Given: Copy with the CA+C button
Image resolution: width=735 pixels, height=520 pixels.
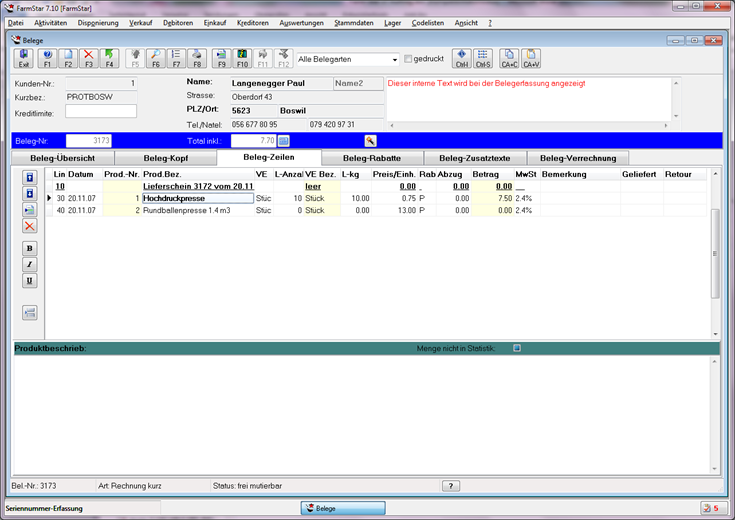Looking at the screenshot, I should [509, 59].
